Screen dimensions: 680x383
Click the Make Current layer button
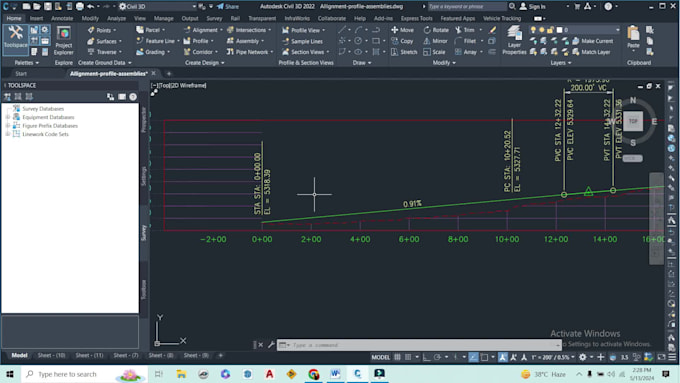[592, 41]
